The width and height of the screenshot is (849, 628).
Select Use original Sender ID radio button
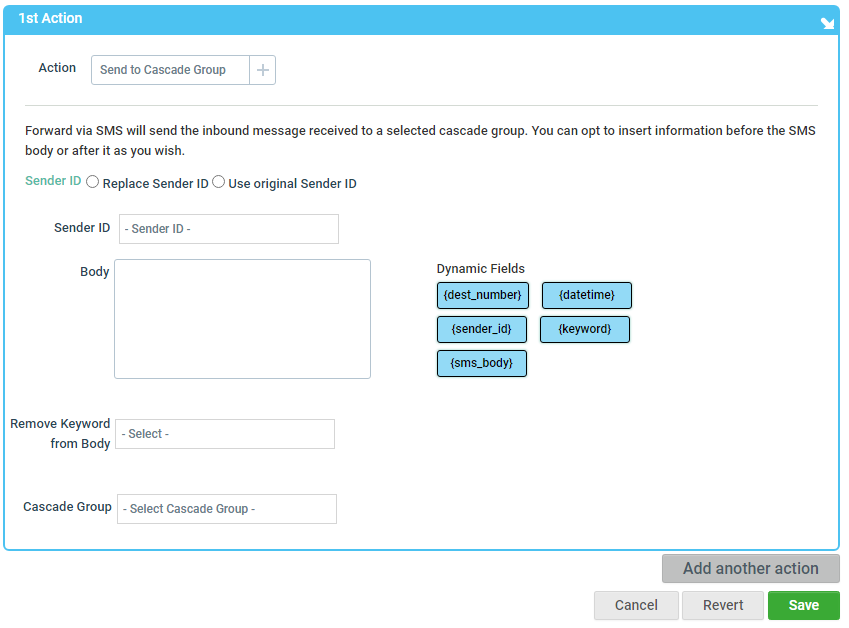(218, 182)
